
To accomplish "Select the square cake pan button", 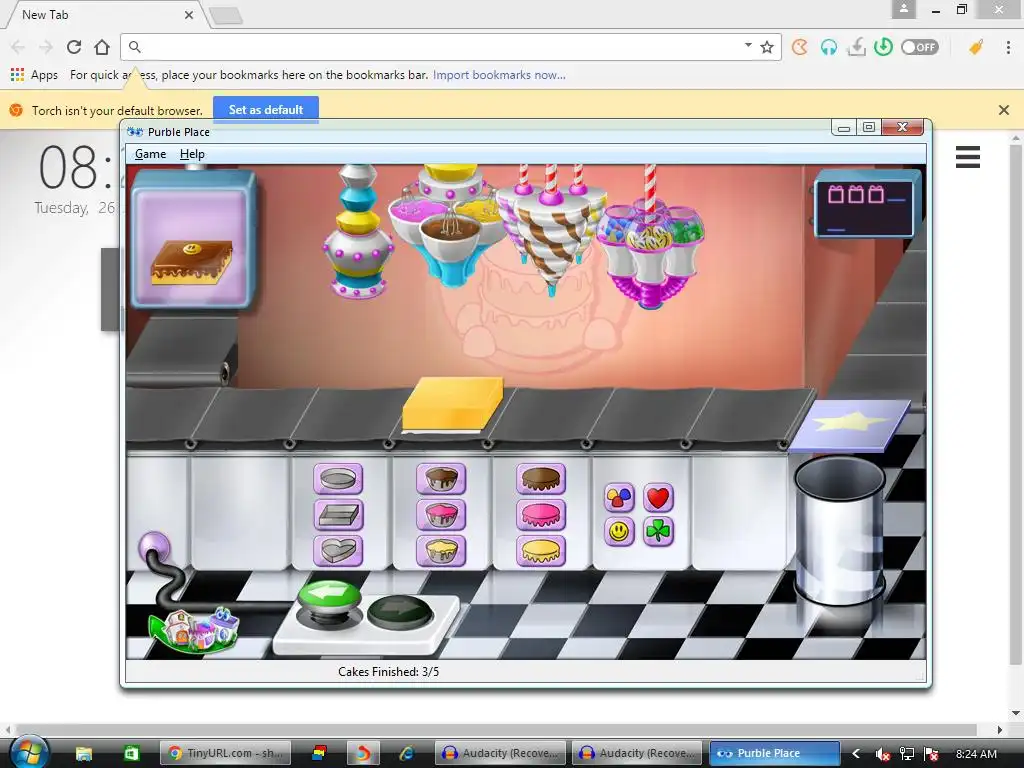I will 338,515.
